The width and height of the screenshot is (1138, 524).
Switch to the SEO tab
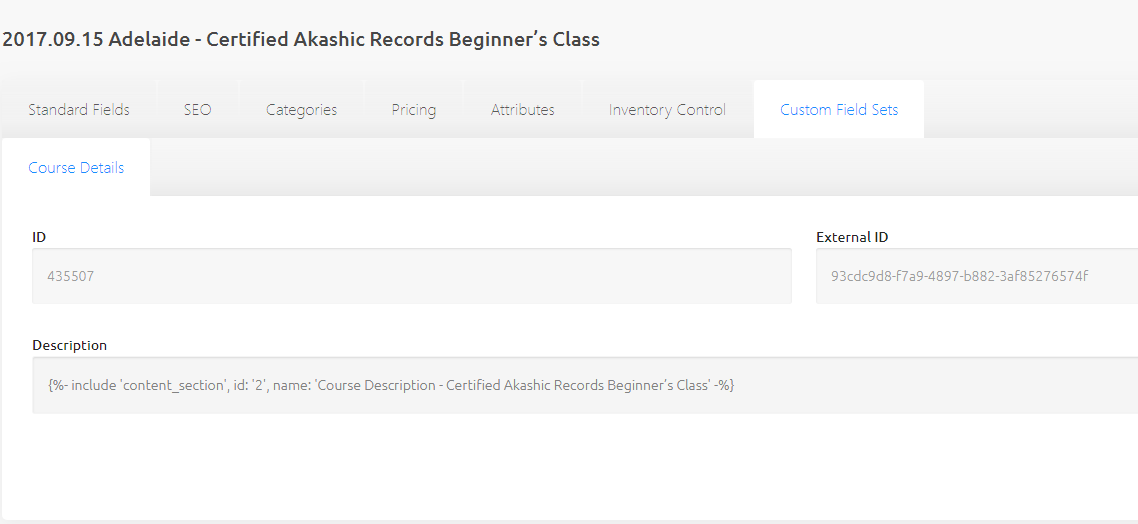[x=198, y=110]
